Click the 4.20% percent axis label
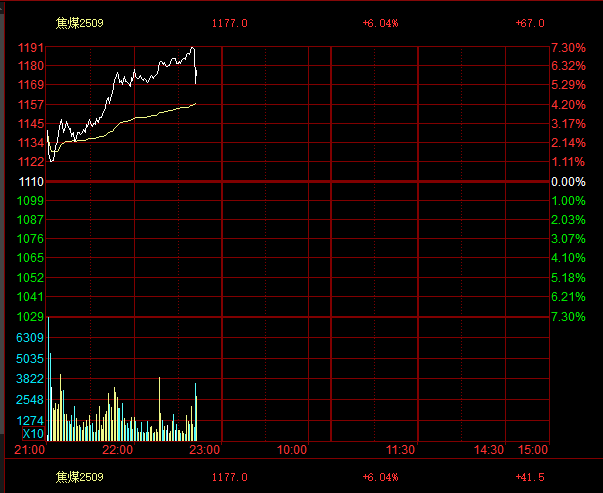Image resolution: width=603 pixels, height=493 pixels. pyautogui.click(x=568, y=105)
